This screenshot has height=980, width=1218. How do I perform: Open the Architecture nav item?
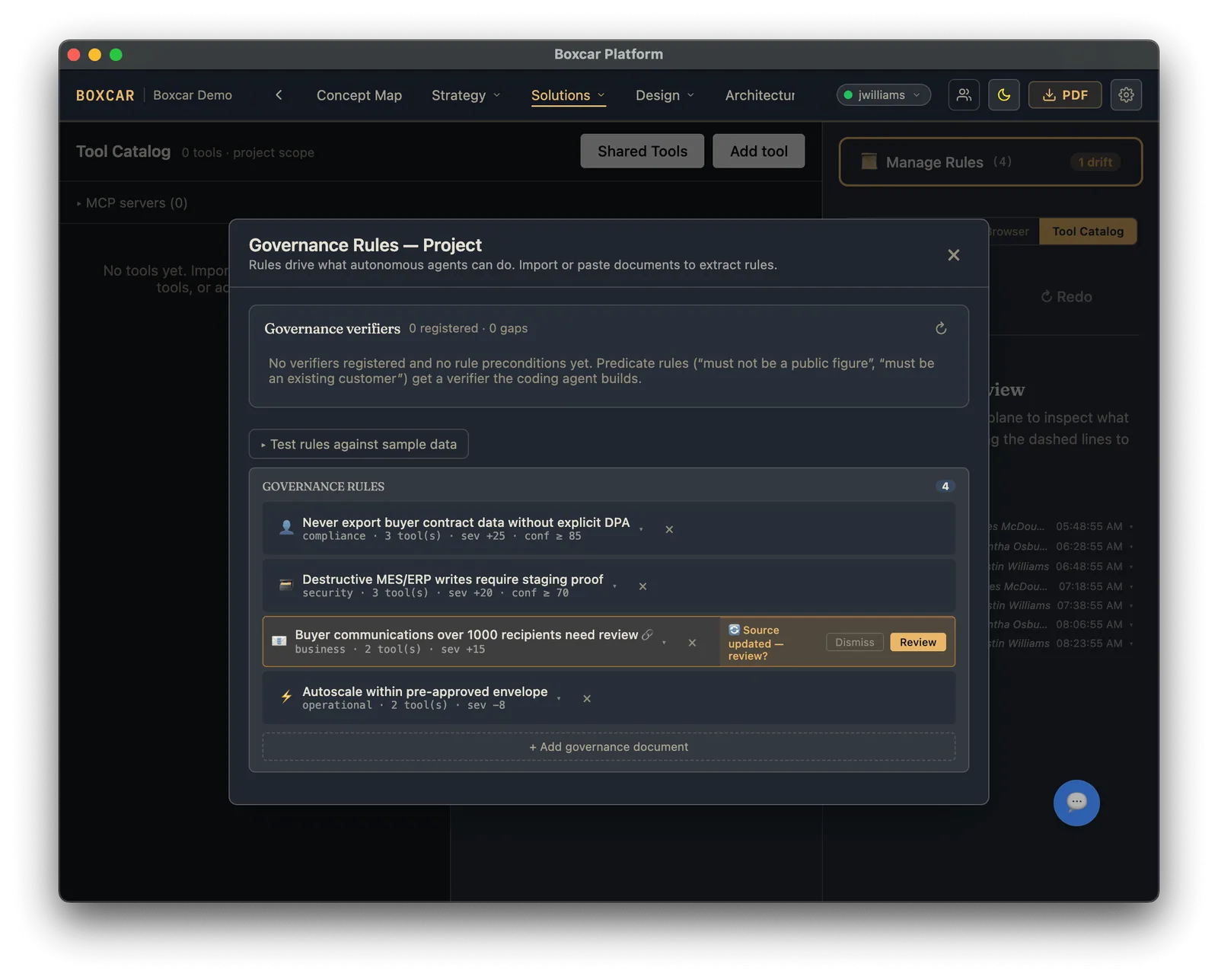760,95
